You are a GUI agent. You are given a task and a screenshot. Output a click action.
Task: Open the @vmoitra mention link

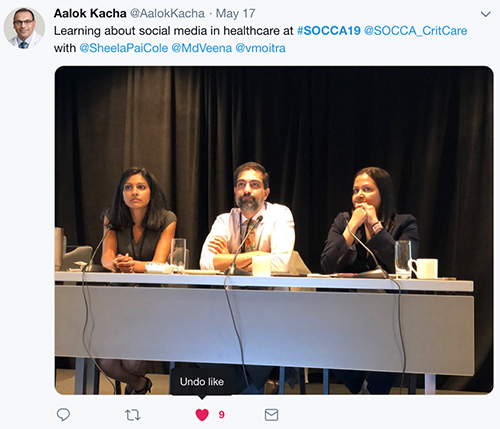click(x=260, y=48)
